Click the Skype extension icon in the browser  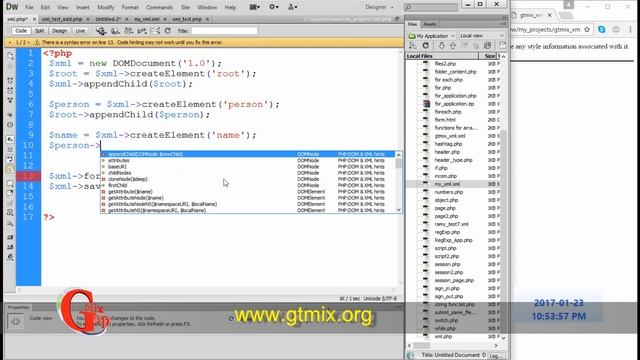(602, 29)
